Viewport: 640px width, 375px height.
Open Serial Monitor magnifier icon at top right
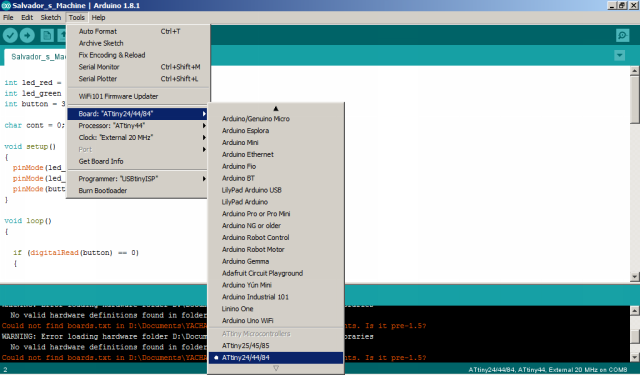[622, 36]
